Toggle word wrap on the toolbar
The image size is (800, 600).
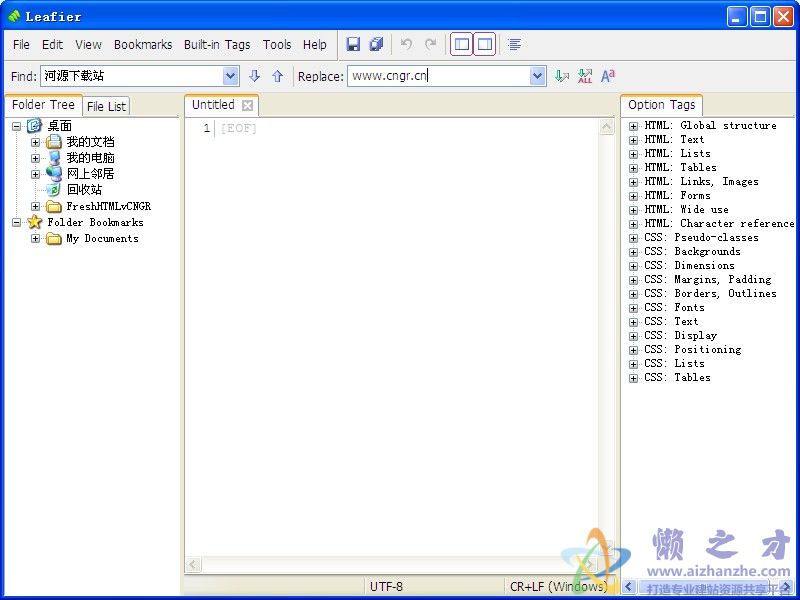(x=514, y=44)
